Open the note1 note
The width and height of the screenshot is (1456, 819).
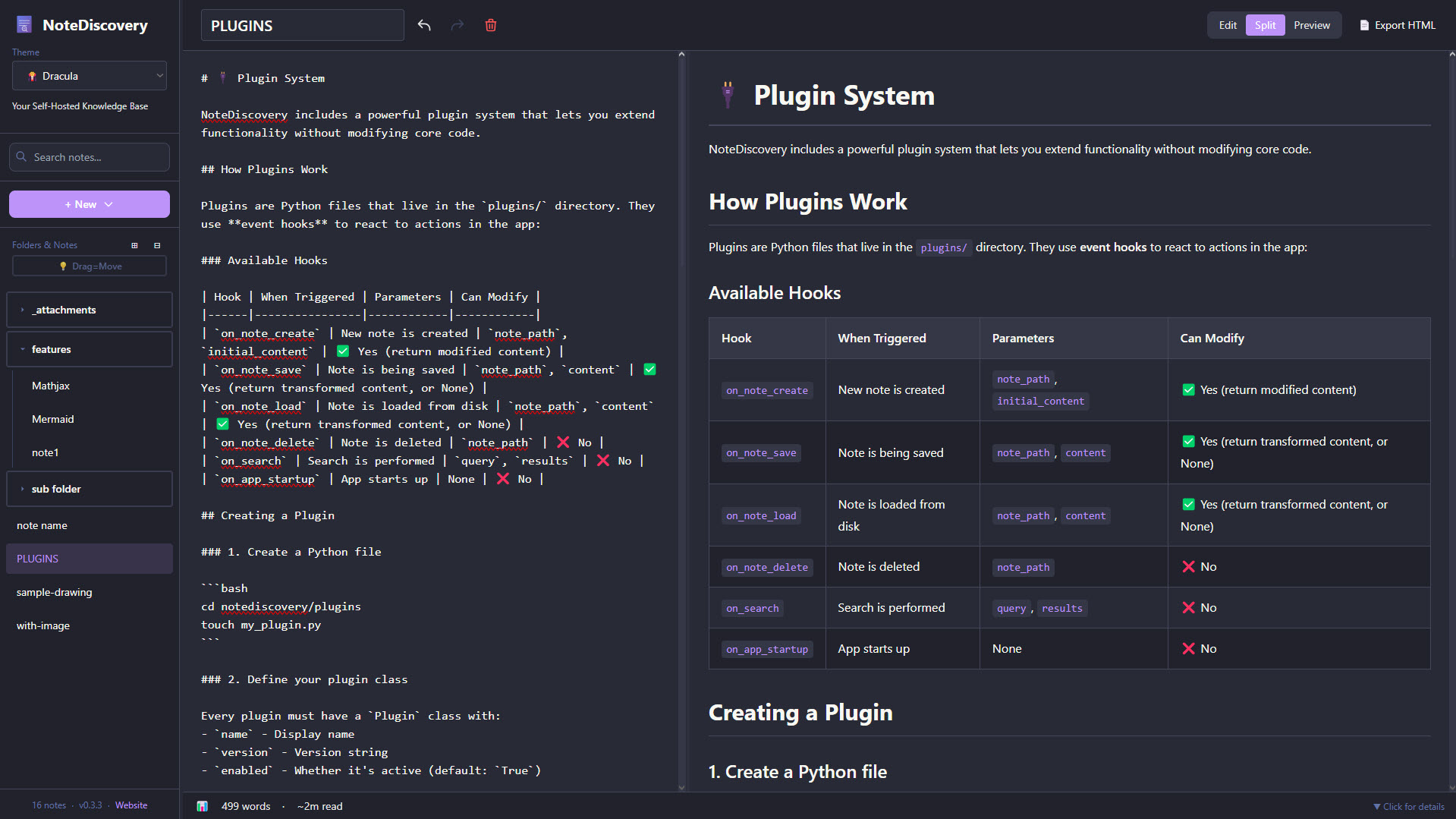[45, 452]
